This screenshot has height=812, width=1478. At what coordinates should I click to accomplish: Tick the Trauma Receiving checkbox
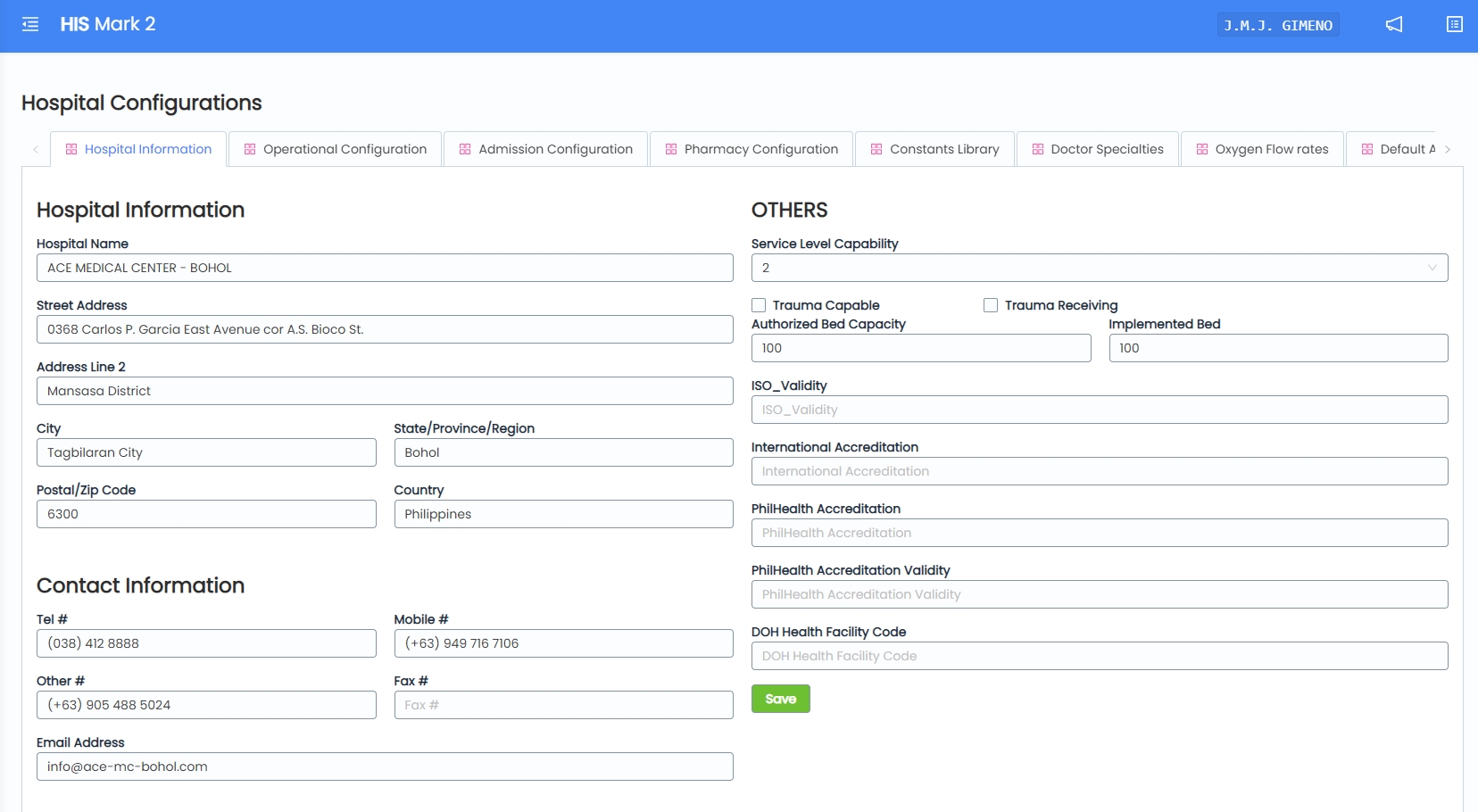tap(991, 305)
